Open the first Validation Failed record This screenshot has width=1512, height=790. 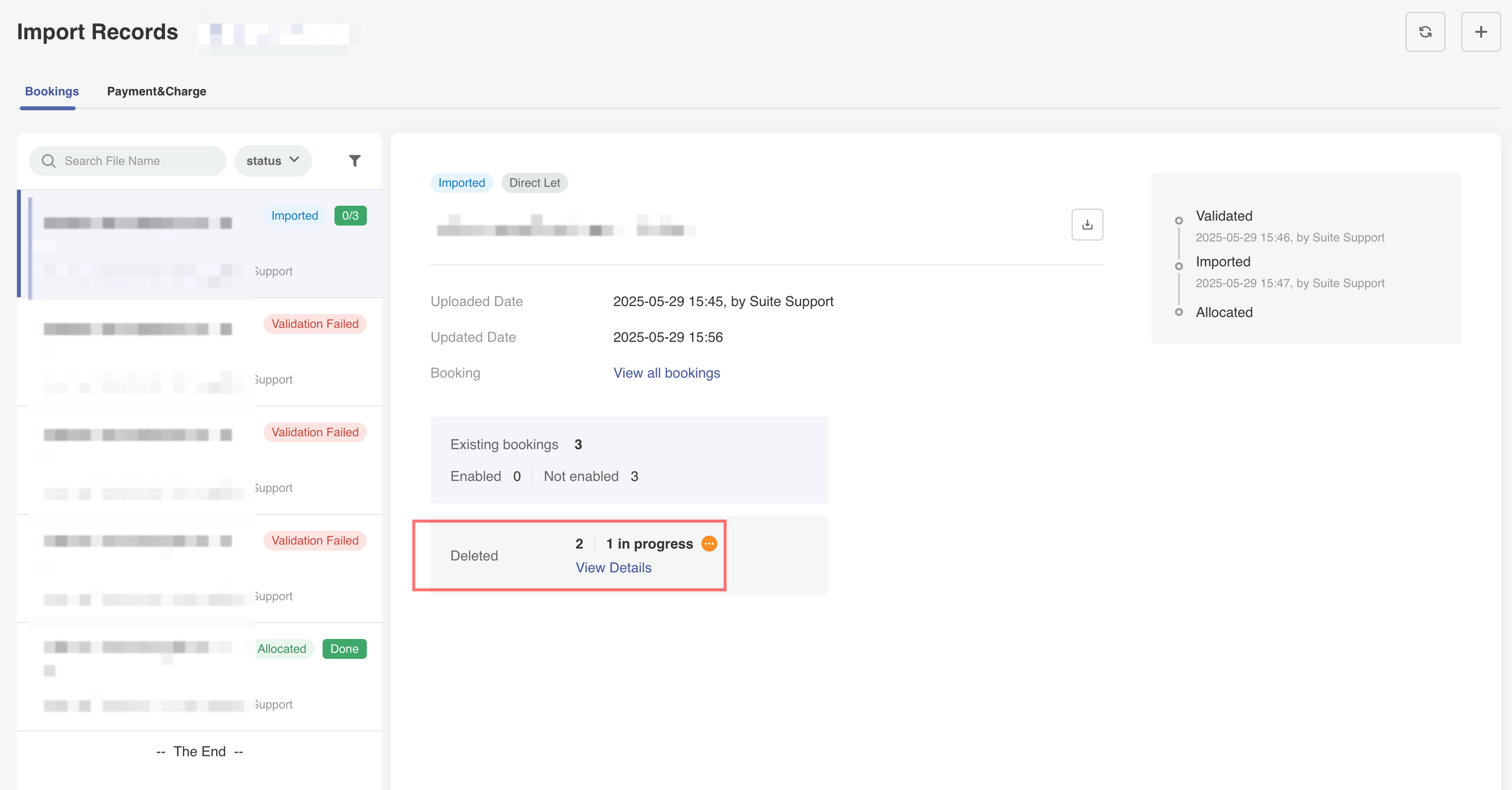tap(200, 351)
